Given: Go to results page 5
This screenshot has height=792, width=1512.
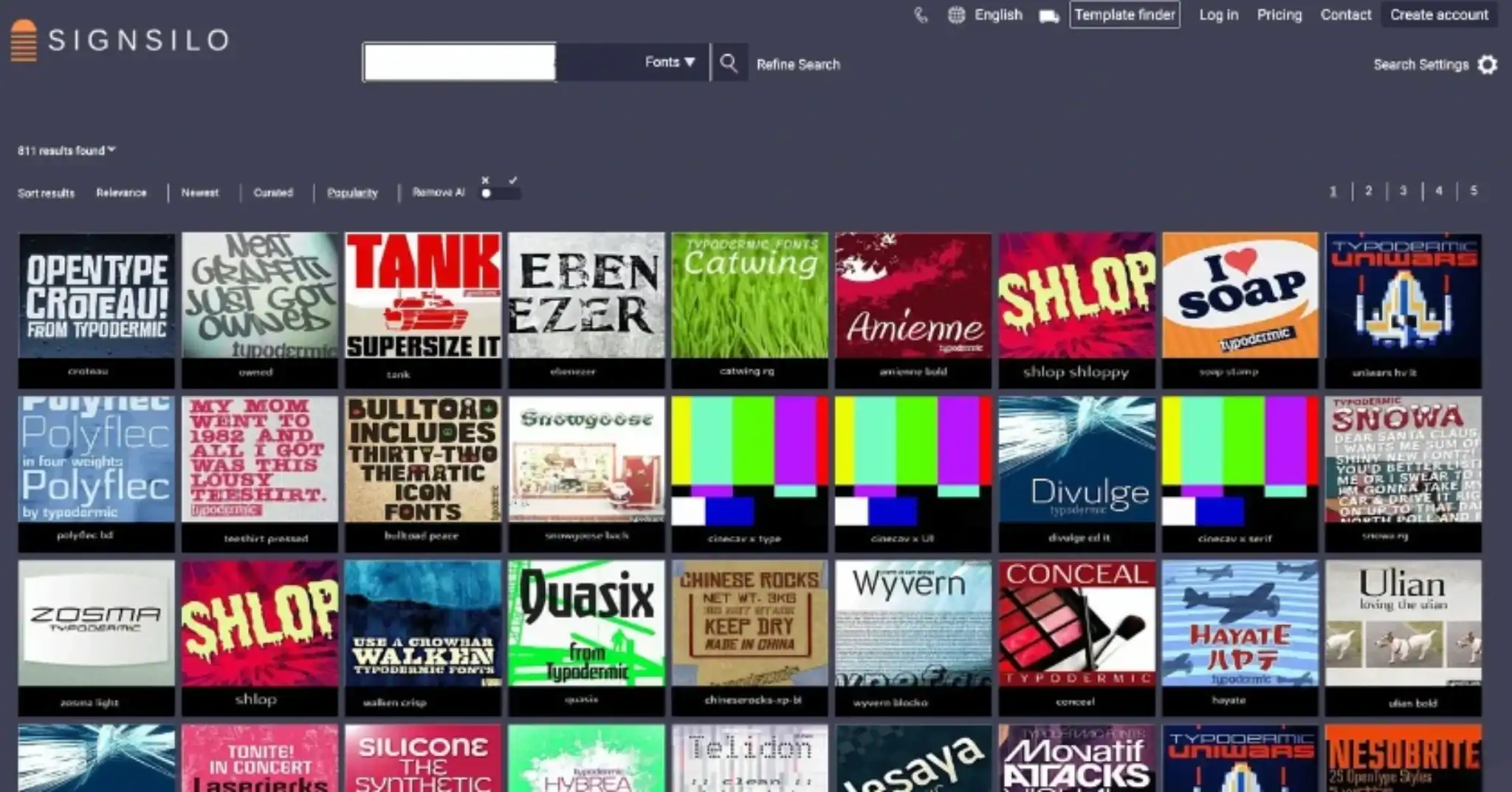Looking at the screenshot, I should [1474, 190].
